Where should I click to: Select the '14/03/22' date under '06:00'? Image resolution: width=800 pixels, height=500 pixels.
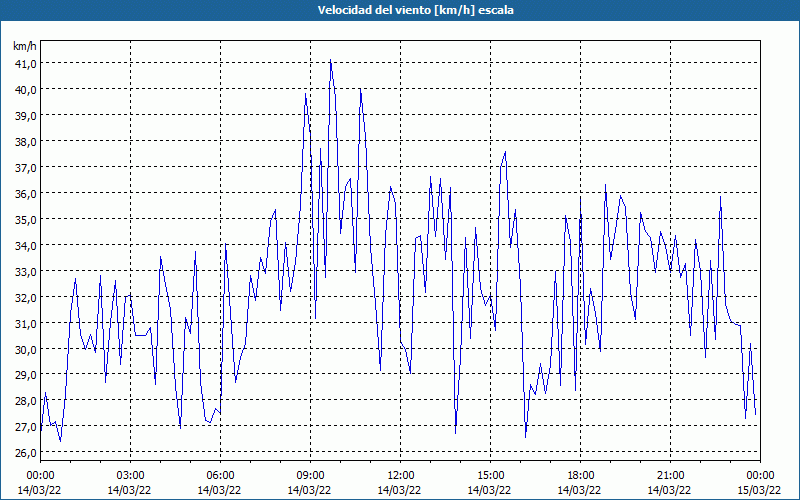[x=219, y=490]
